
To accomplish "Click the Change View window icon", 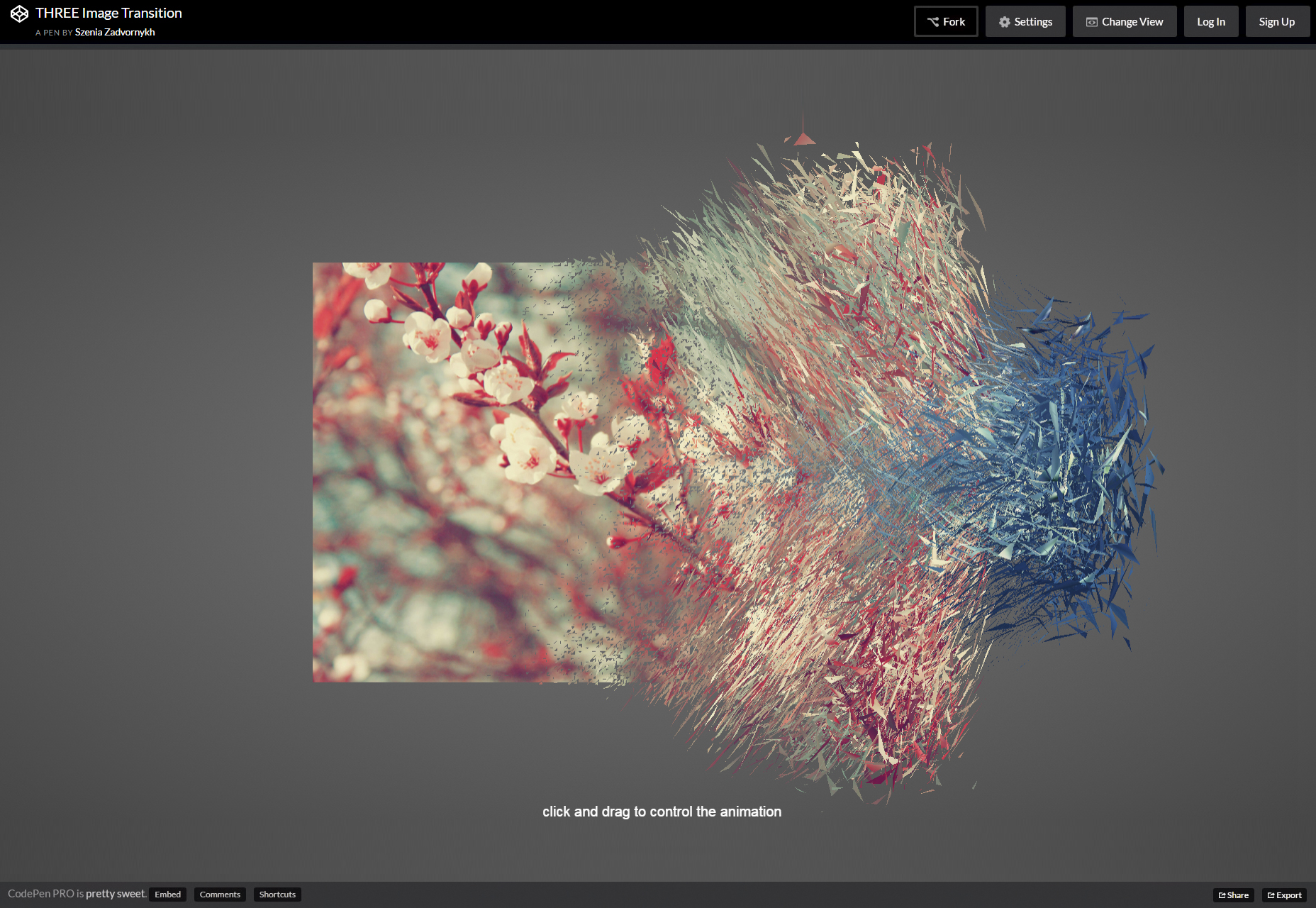I will tap(1091, 22).
